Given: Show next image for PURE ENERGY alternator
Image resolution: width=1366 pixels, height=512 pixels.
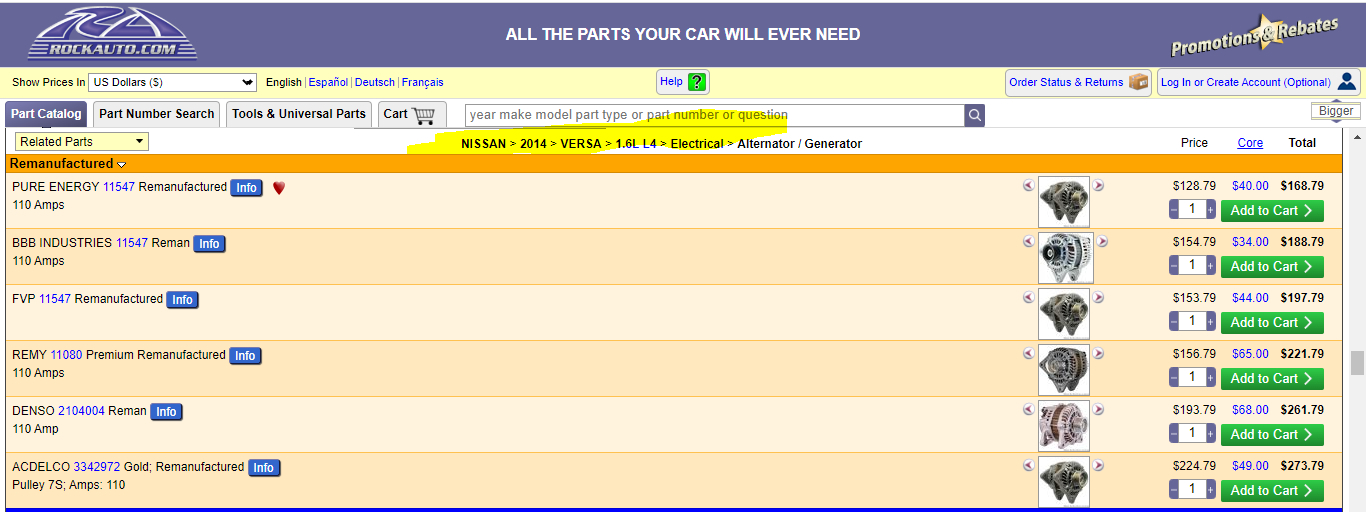Looking at the screenshot, I should 1099,185.
